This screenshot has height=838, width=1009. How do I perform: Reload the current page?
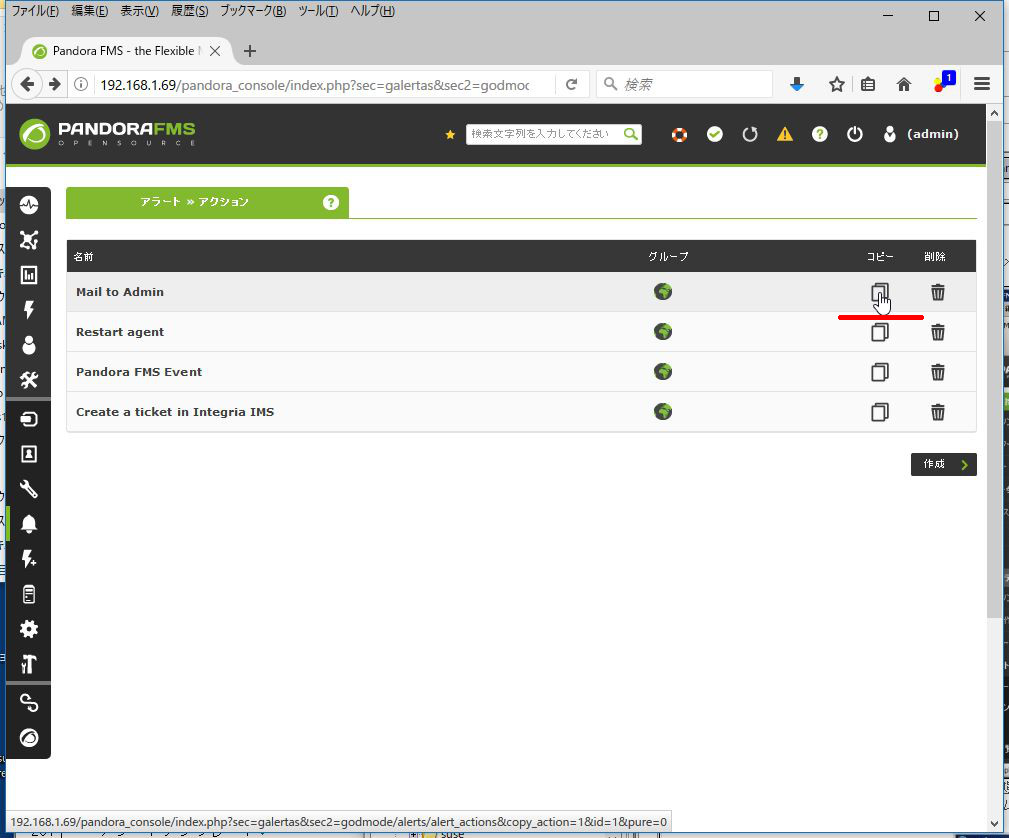click(x=571, y=84)
